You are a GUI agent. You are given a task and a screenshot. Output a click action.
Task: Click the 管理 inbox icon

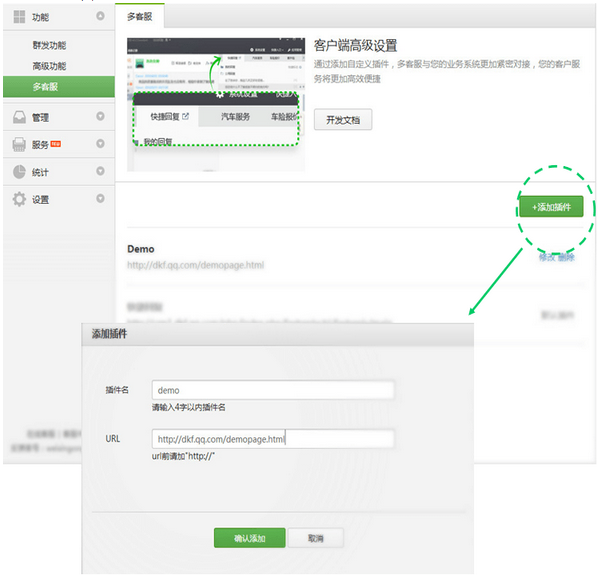pyautogui.click(x=19, y=117)
